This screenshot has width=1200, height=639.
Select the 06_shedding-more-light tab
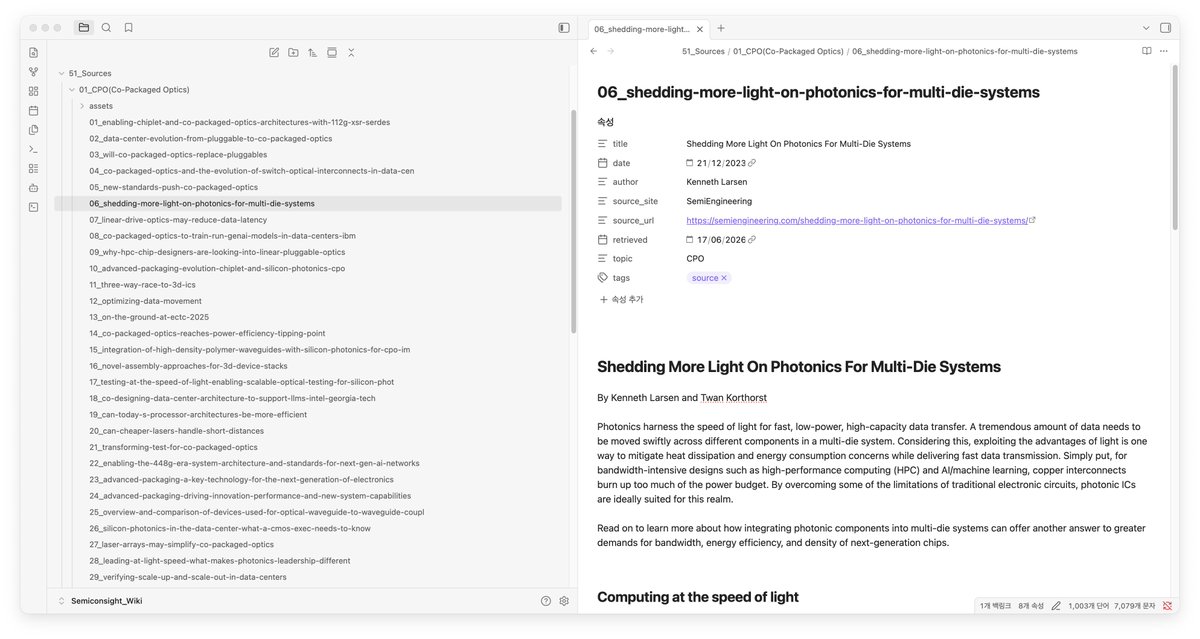[x=648, y=28]
